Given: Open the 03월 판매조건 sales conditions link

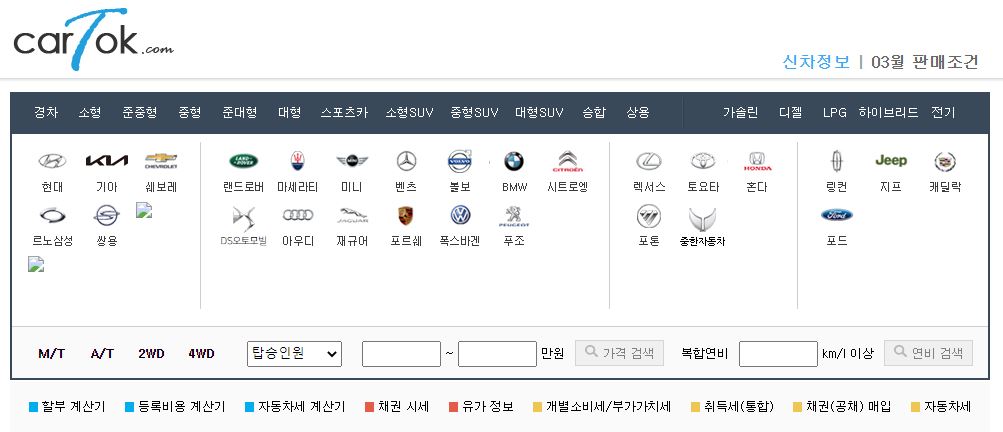Looking at the screenshot, I should 925,62.
